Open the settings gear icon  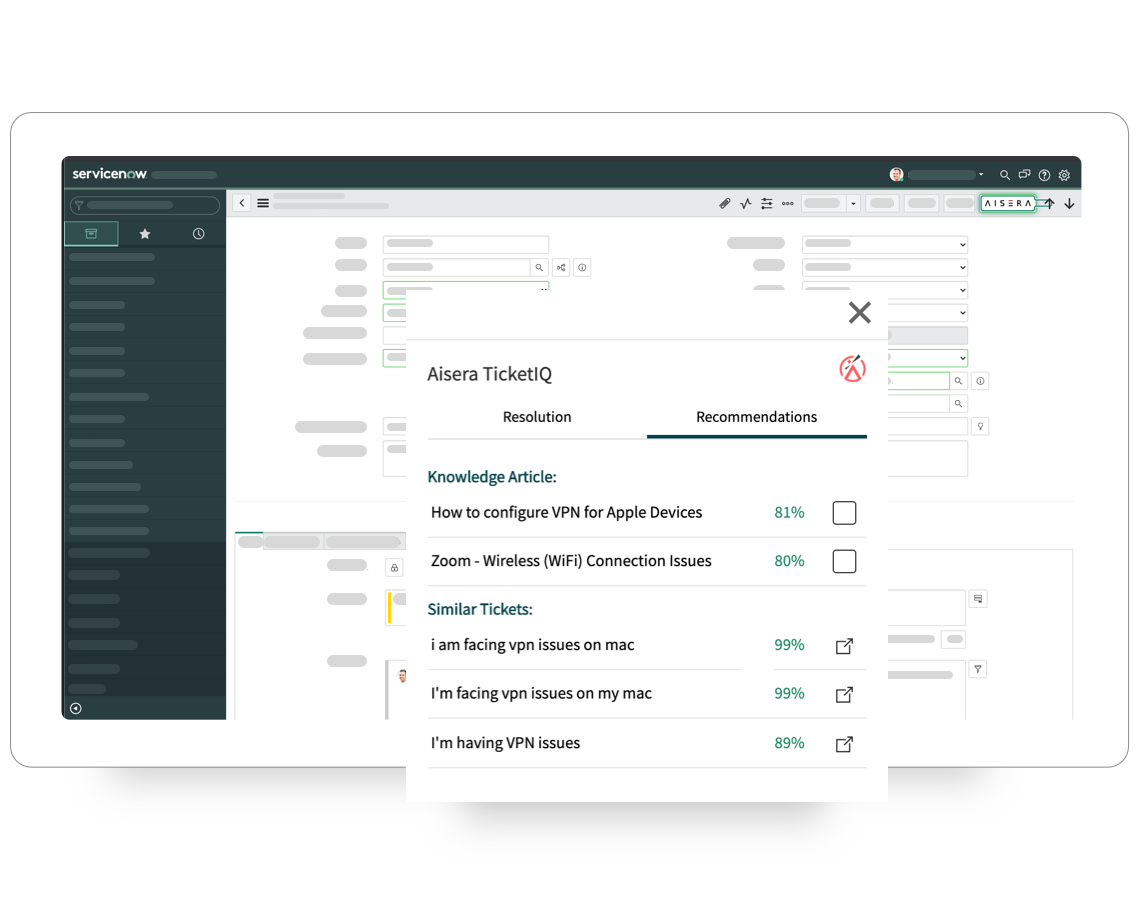tap(1064, 174)
